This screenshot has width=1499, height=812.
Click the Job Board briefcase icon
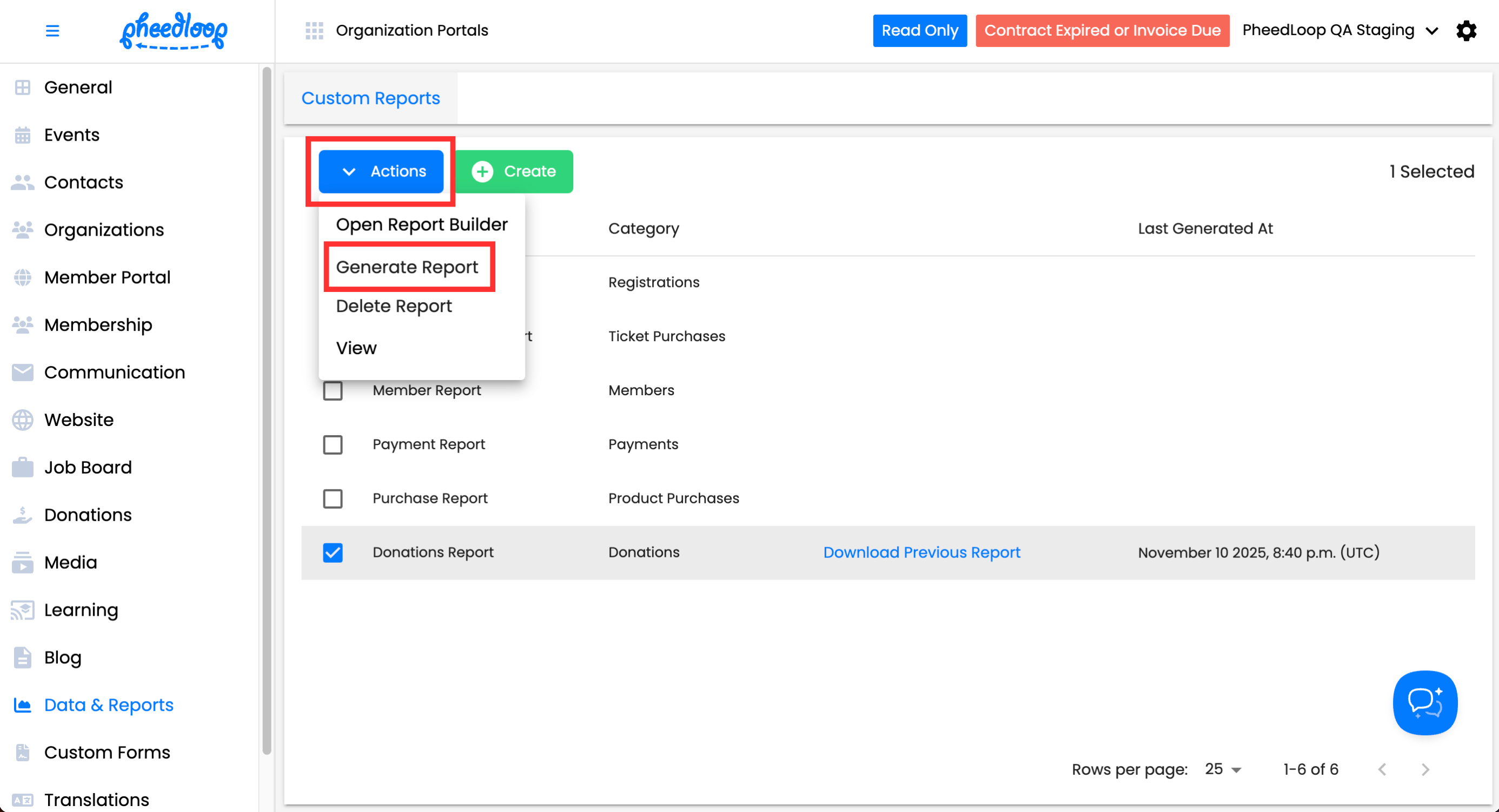[x=23, y=467]
